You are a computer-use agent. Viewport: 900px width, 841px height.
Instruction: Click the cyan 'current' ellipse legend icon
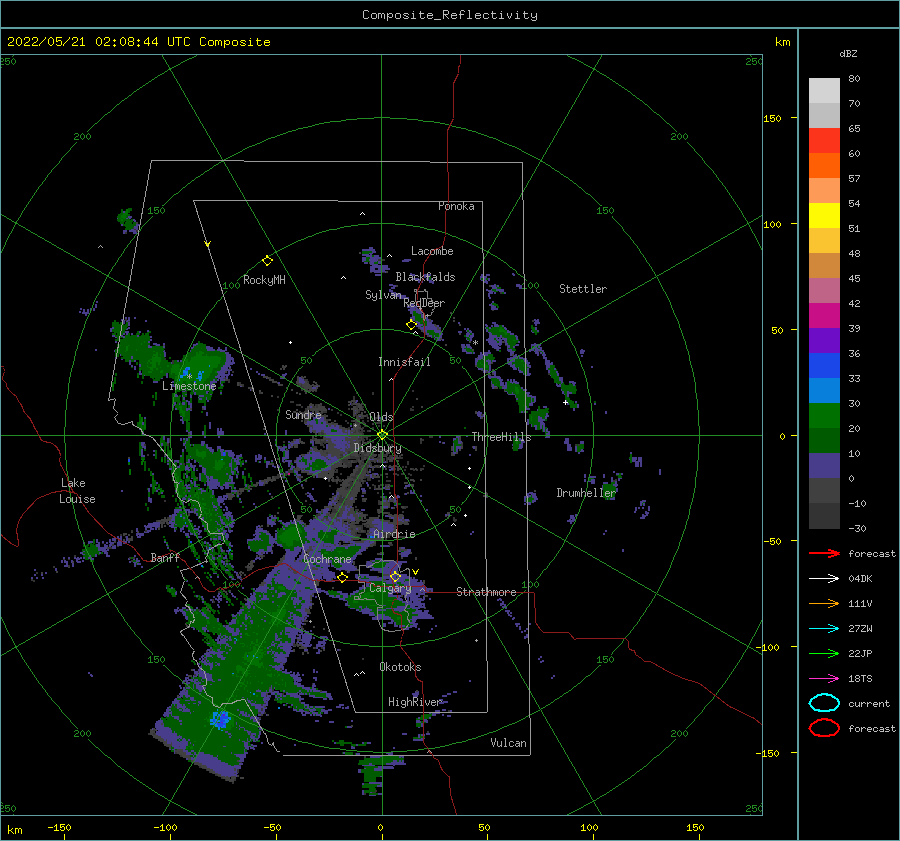(824, 703)
